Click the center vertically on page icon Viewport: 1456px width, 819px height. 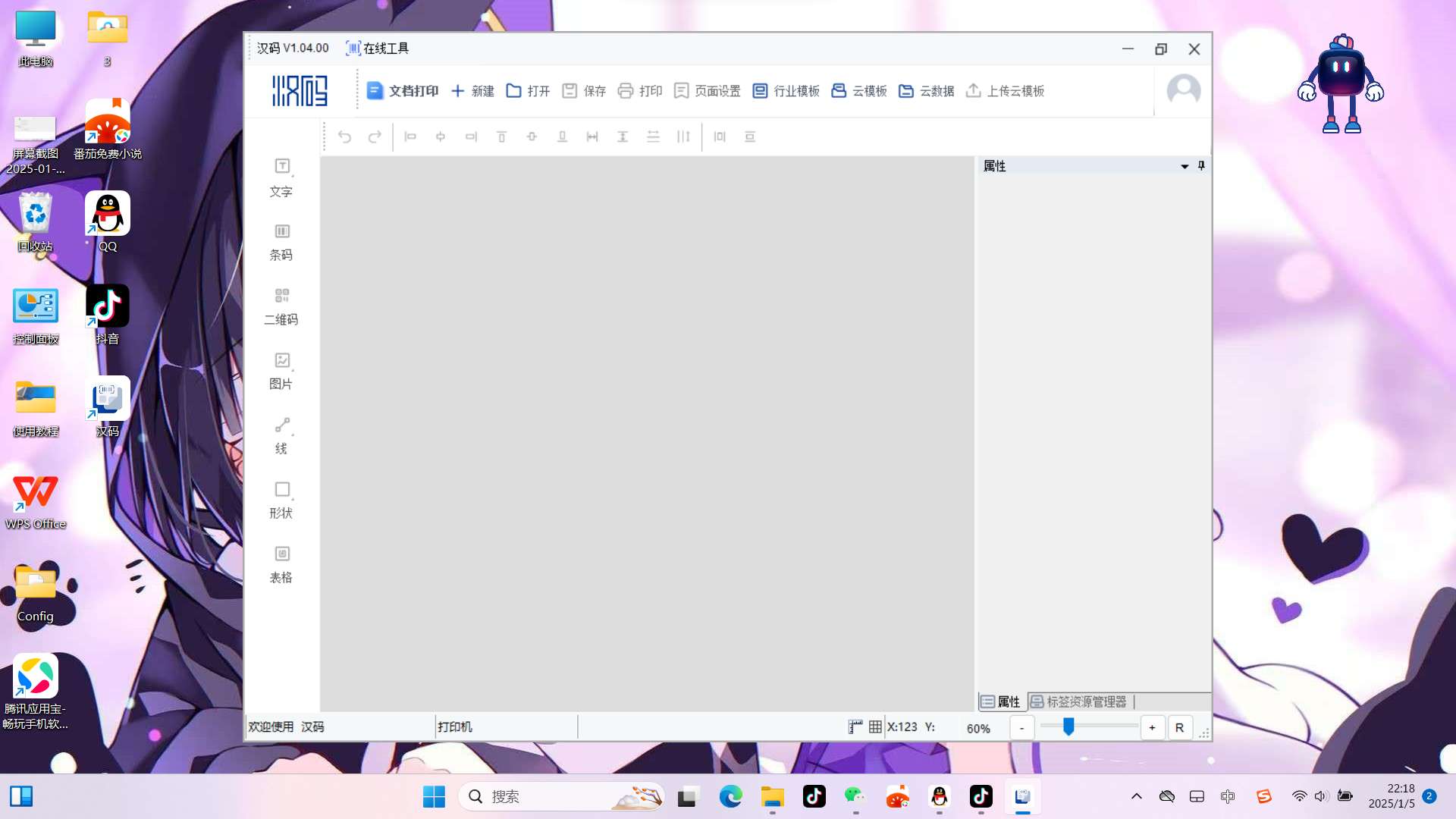[x=750, y=136]
